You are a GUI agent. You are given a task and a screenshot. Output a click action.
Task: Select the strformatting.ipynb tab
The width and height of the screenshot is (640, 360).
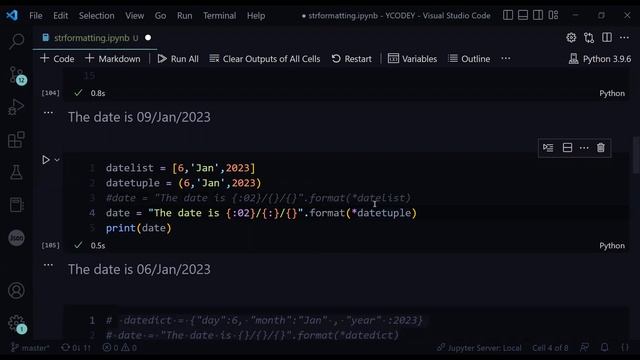(95, 38)
